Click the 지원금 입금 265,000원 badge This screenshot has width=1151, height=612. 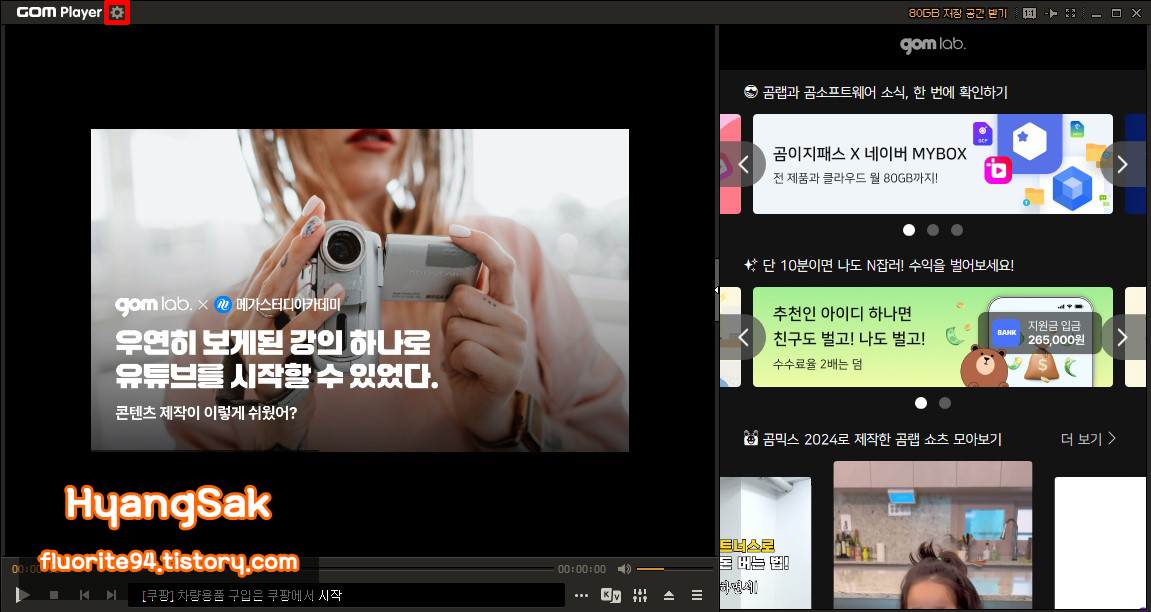[x=1039, y=332]
